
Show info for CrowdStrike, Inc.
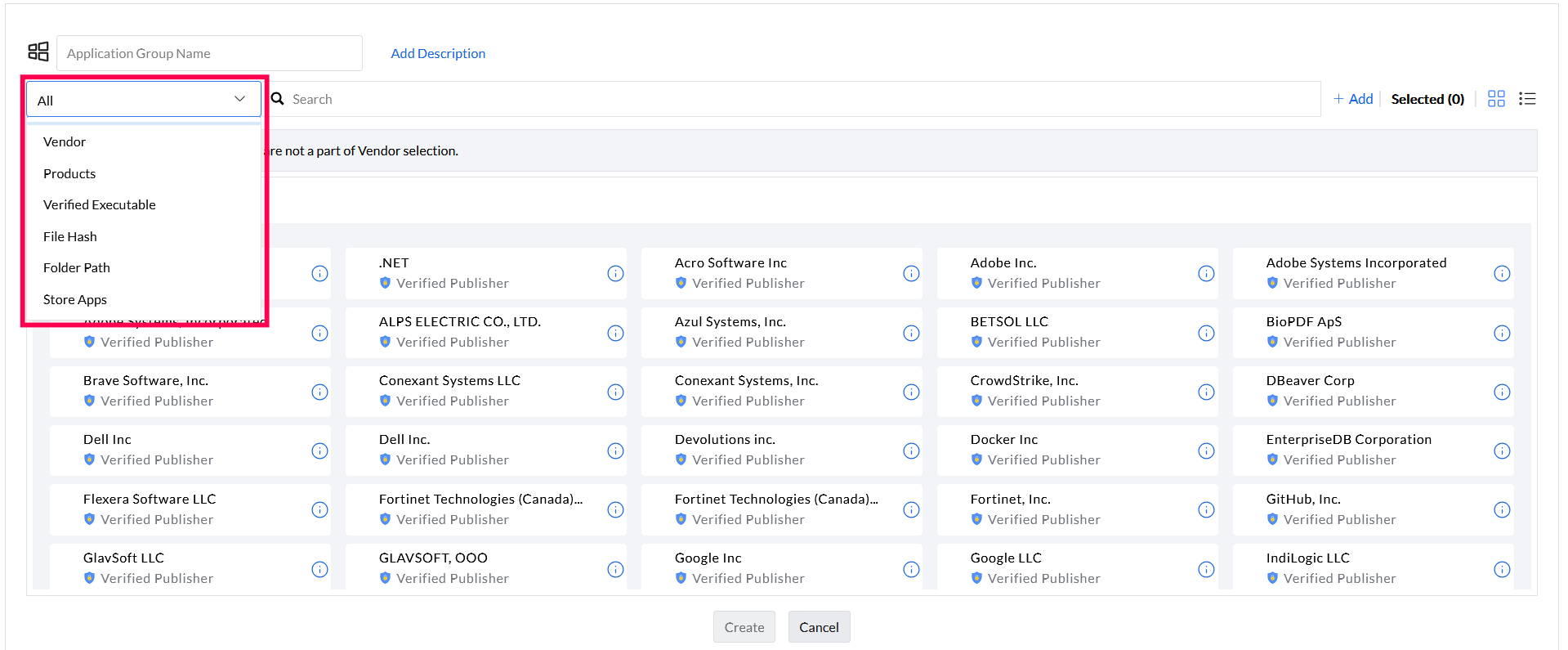pos(1206,392)
